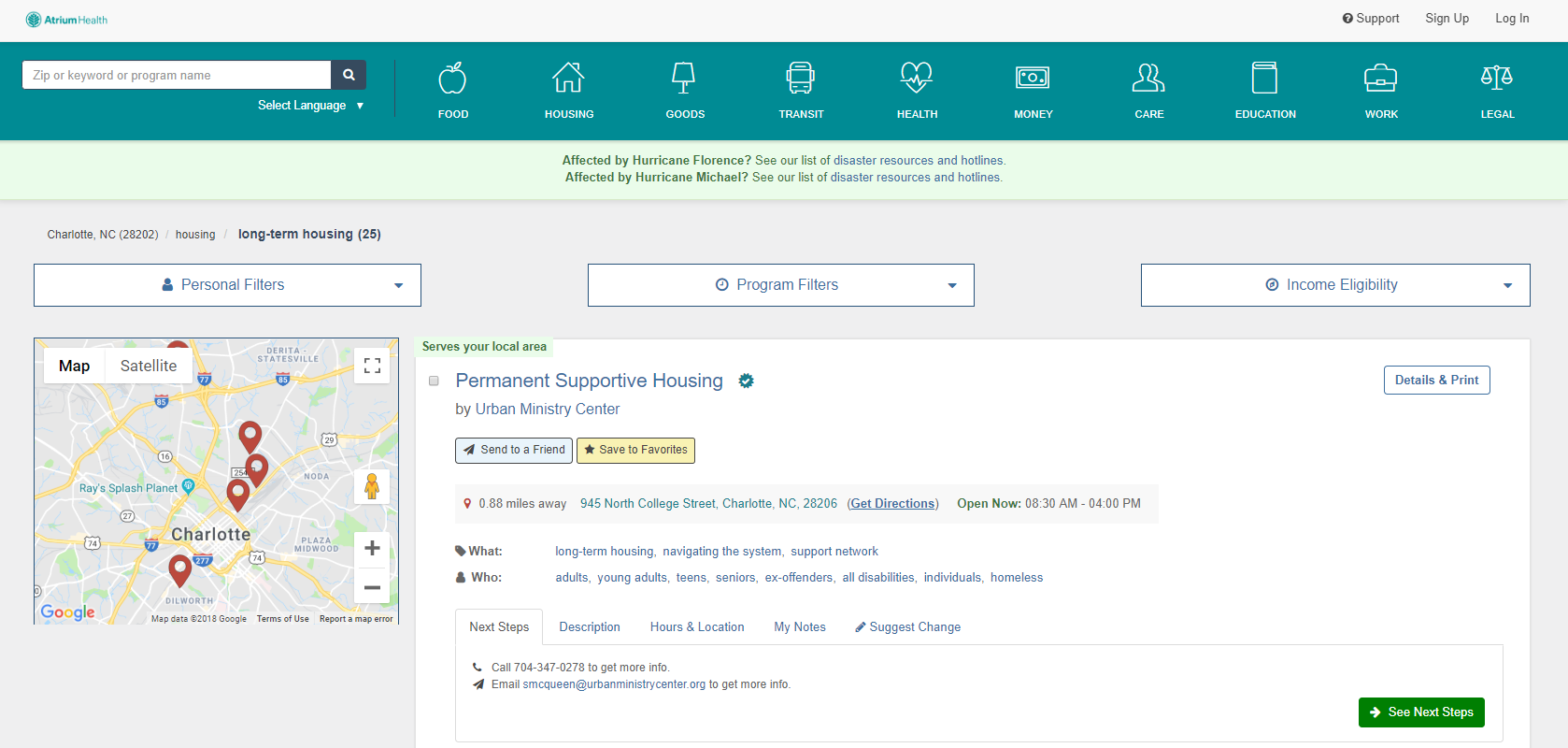
Task: Expand the Program Filters dropdown
Action: [x=781, y=285]
